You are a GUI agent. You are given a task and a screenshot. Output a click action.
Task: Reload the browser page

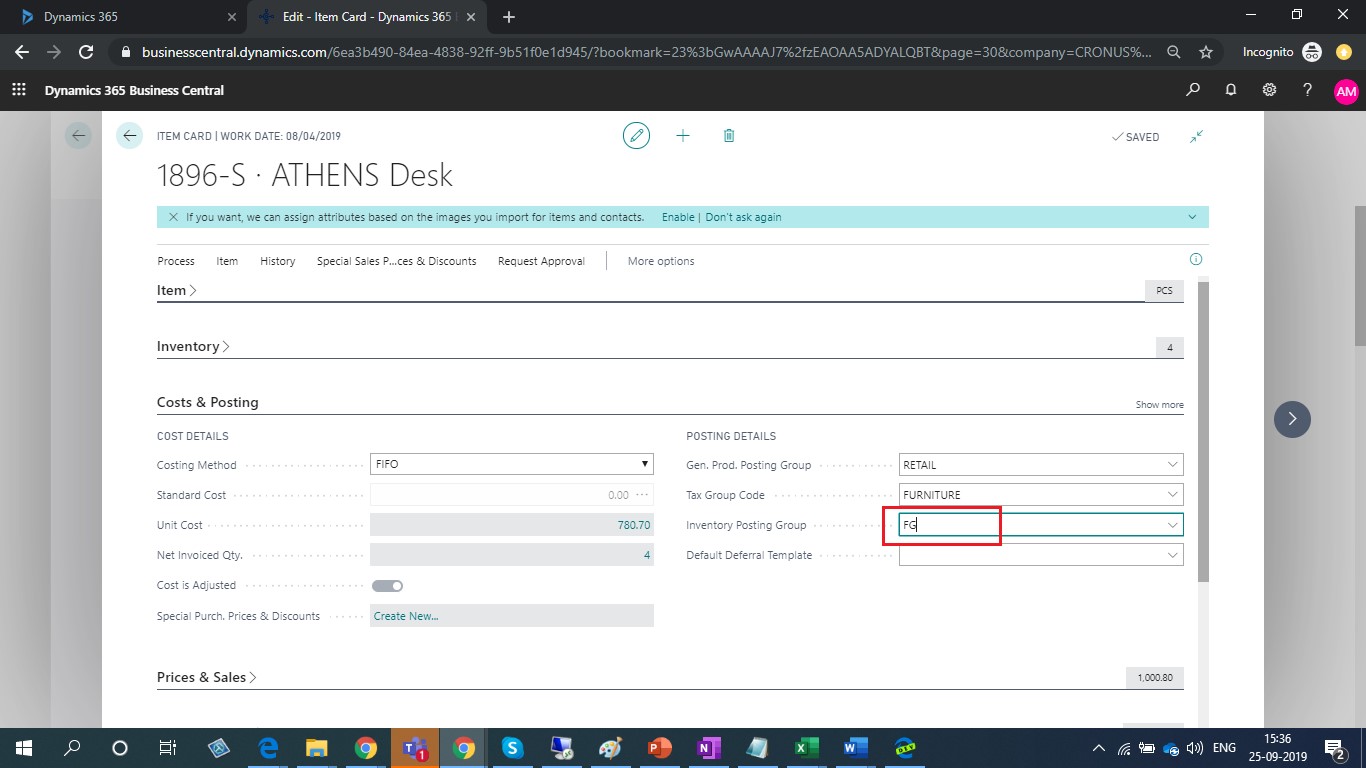tap(87, 52)
